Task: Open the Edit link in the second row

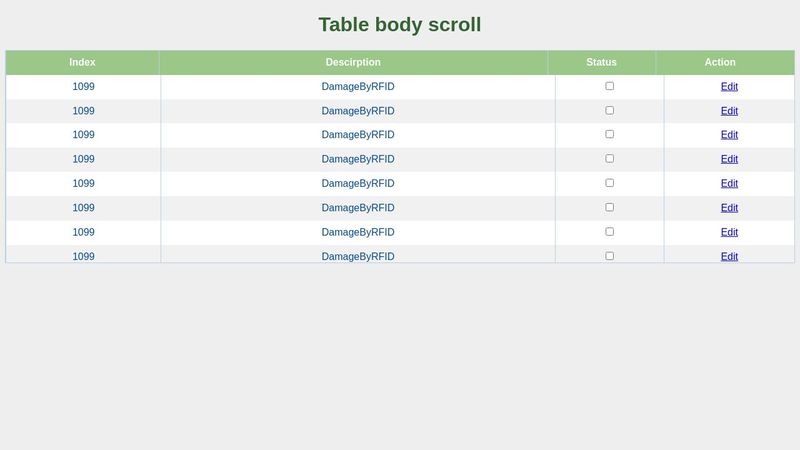Action: pyautogui.click(x=729, y=111)
